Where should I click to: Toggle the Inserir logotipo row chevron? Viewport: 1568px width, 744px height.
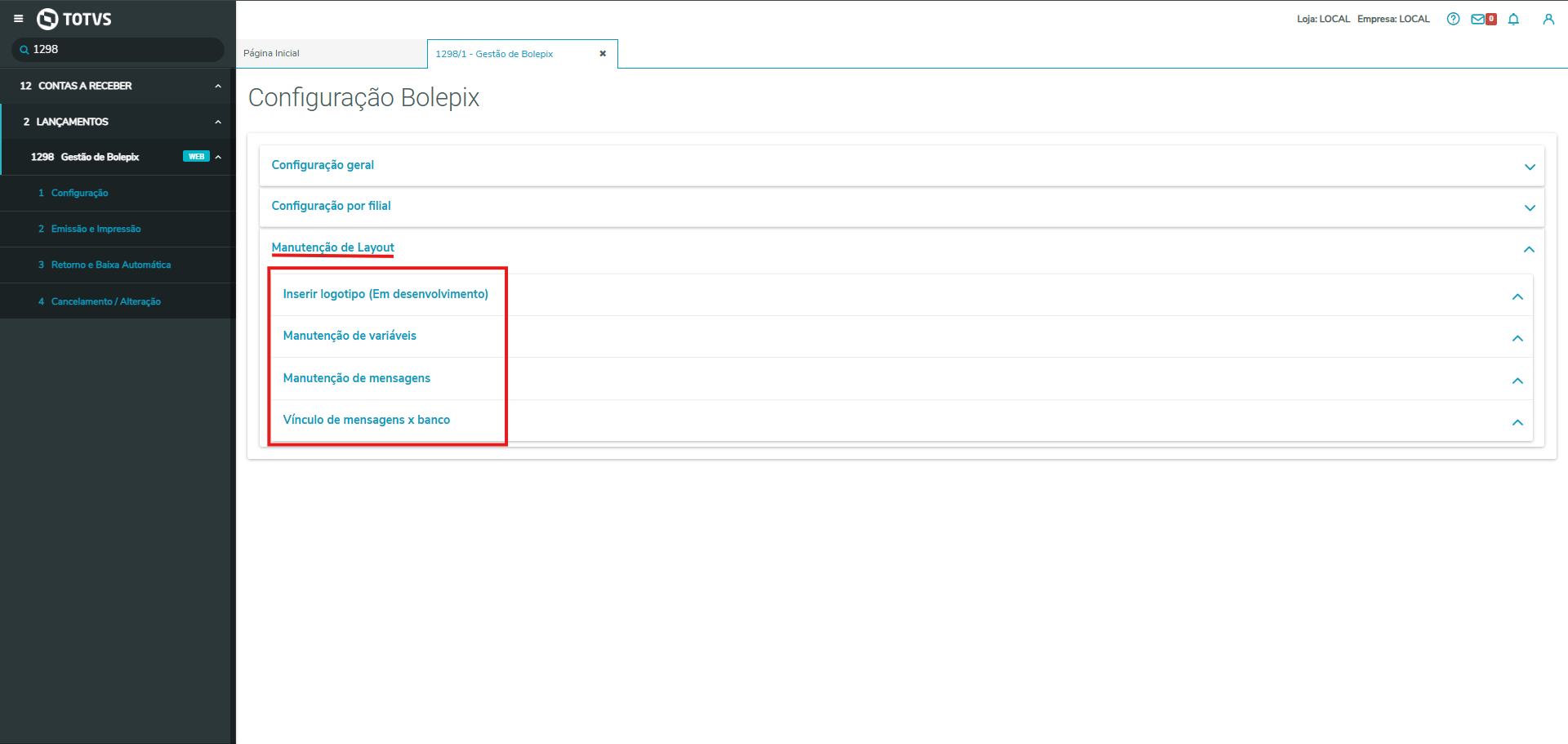tap(1517, 296)
